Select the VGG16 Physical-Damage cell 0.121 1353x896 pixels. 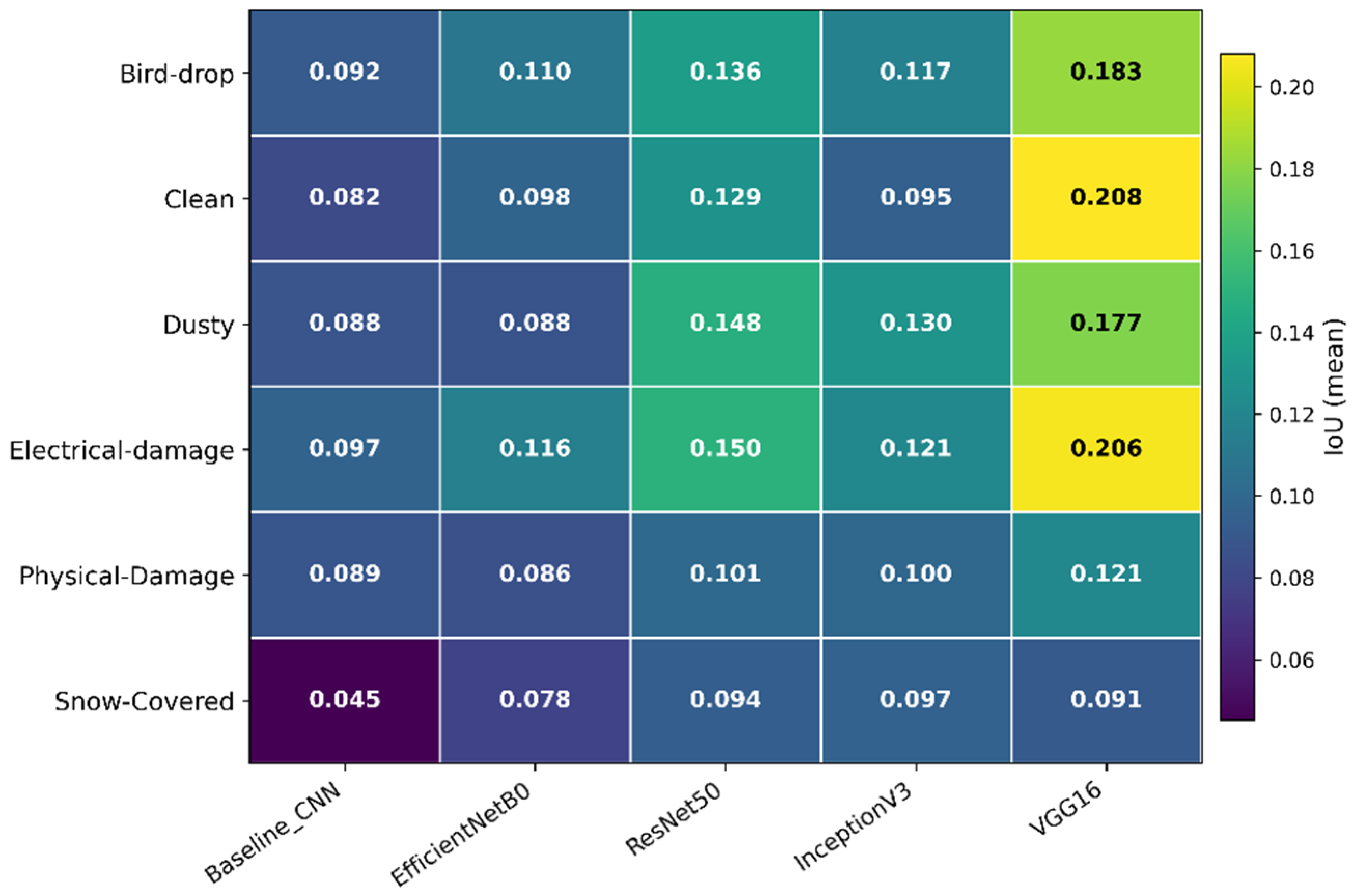1106,575
